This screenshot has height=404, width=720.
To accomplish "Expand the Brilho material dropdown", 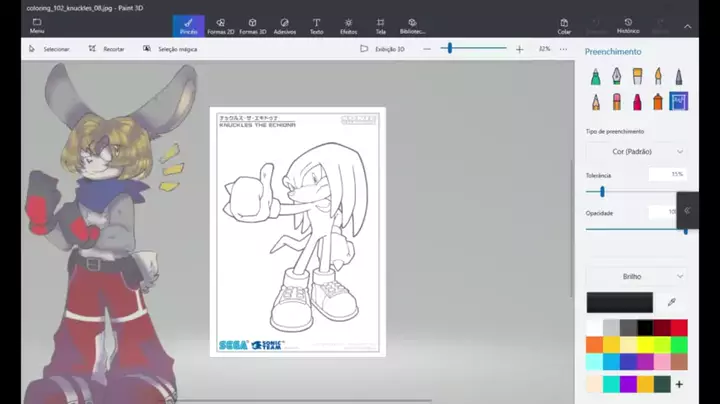I will click(636, 276).
